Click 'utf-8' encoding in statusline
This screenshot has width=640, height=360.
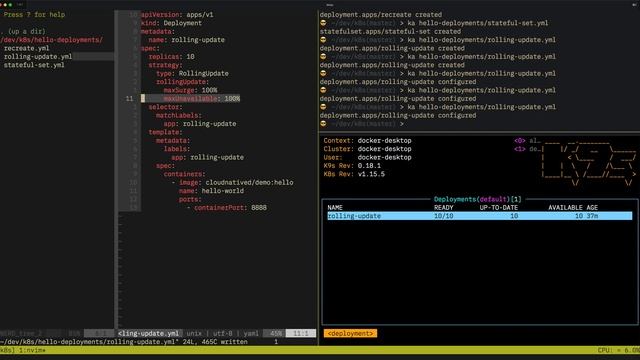[222, 333]
